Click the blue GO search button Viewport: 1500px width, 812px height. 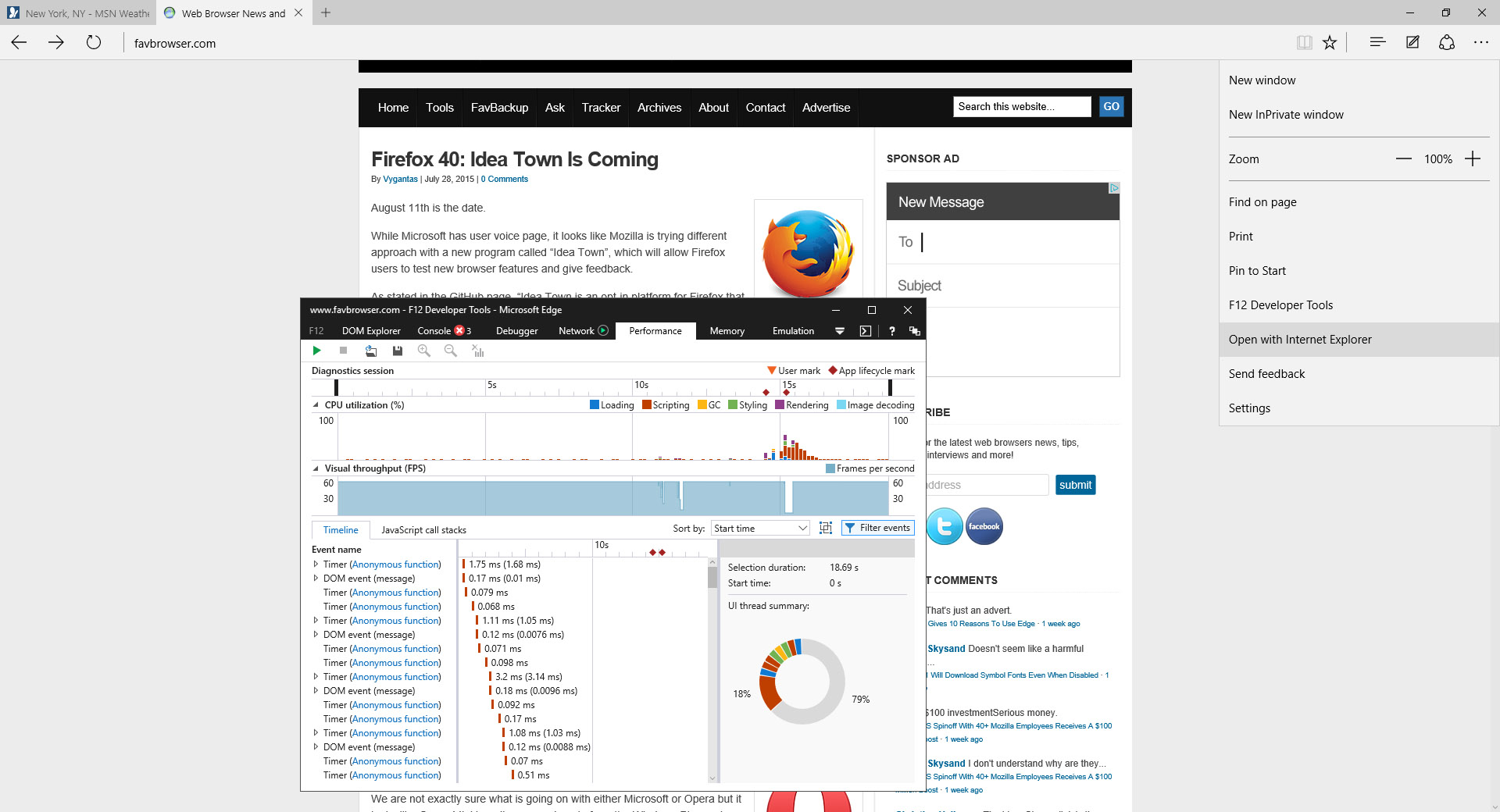pyautogui.click(x=1111, y=107)
